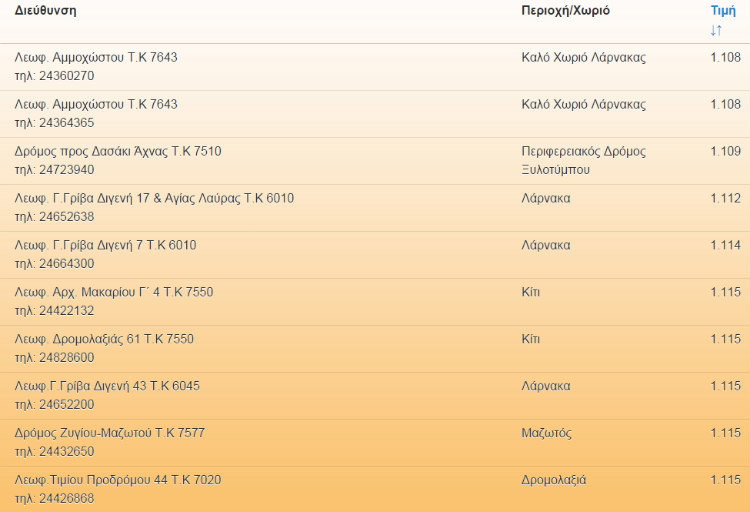Click price 1.115 in the 24422132 row

pos(726,292)
